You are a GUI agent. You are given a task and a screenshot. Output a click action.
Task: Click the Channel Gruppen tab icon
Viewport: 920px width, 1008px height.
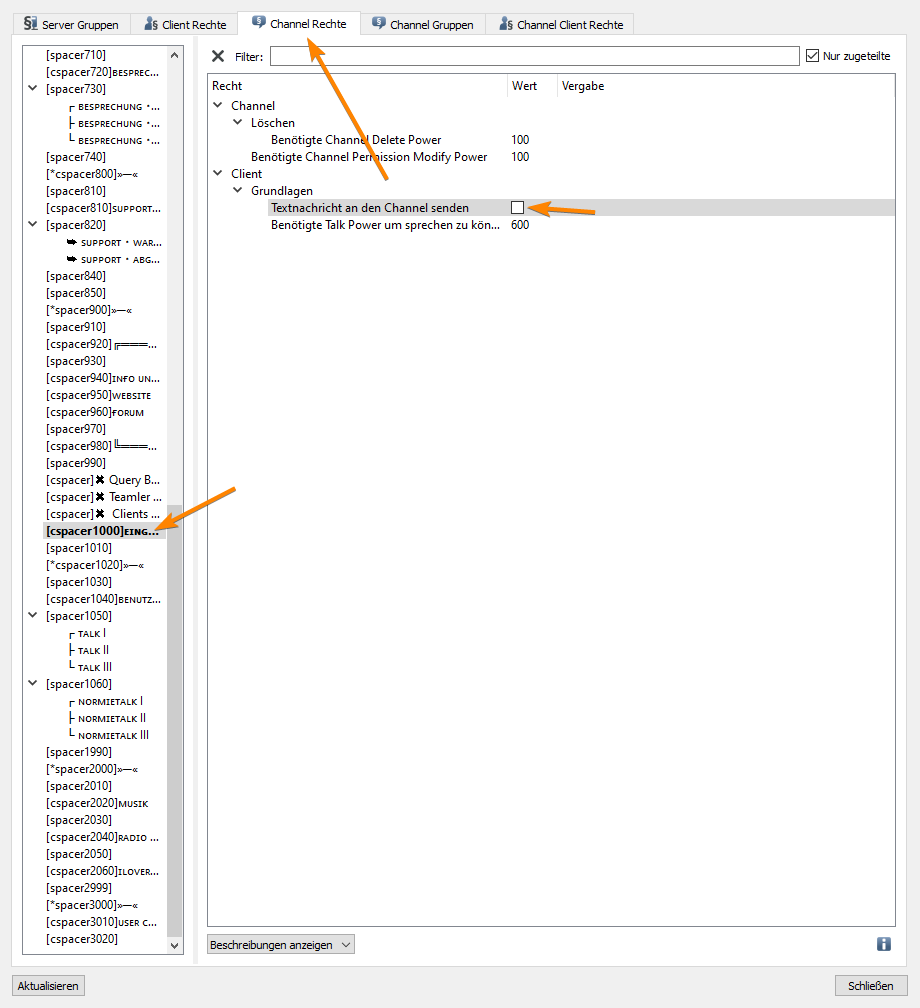tap(379, 24)
